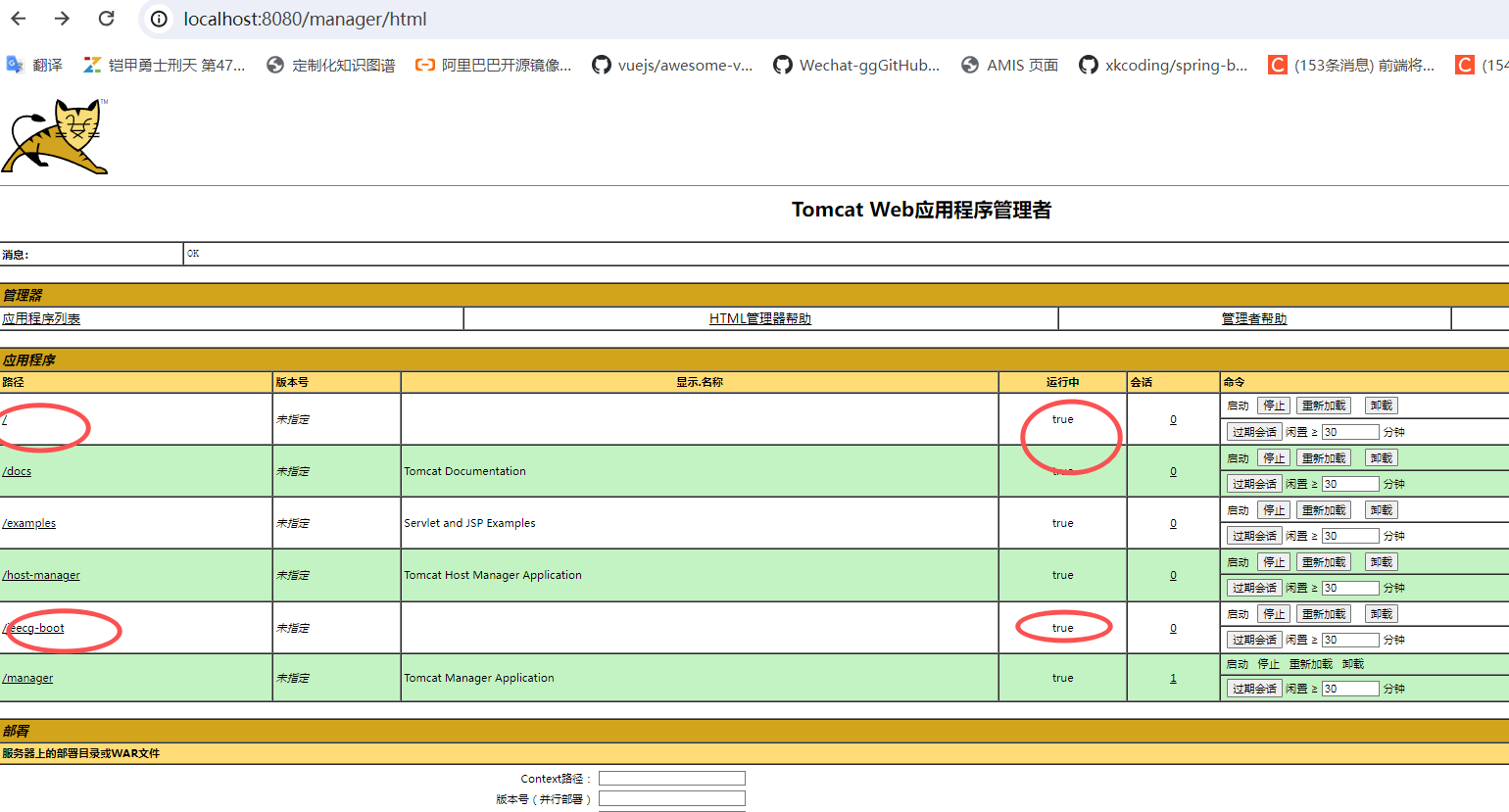Expire sessions (过期会话) for /jeecg-boot
The height and width of the screenshot is (812, 1509).
click(x=1254, y=640)
